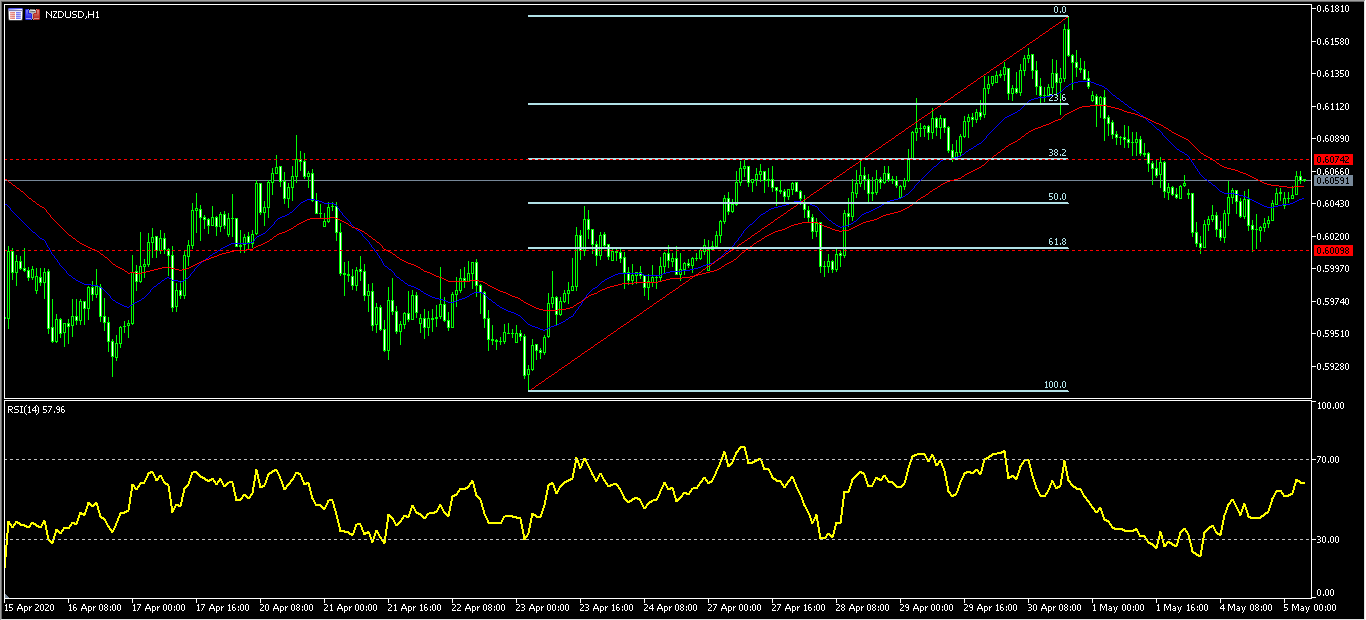Screen dimensions: 1366x620
Task: Select the Fibonacci 0.0 level label
Action: [x=1060, y=10]
